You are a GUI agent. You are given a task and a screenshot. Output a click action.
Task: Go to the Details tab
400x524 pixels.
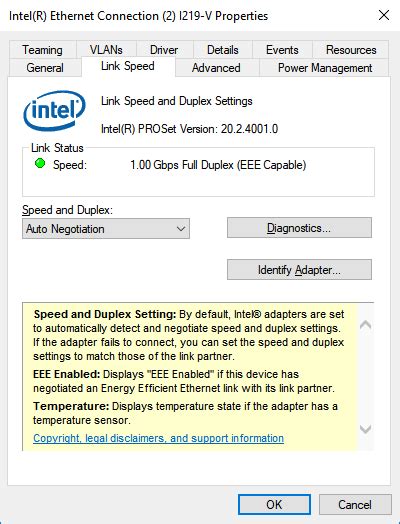223,50
